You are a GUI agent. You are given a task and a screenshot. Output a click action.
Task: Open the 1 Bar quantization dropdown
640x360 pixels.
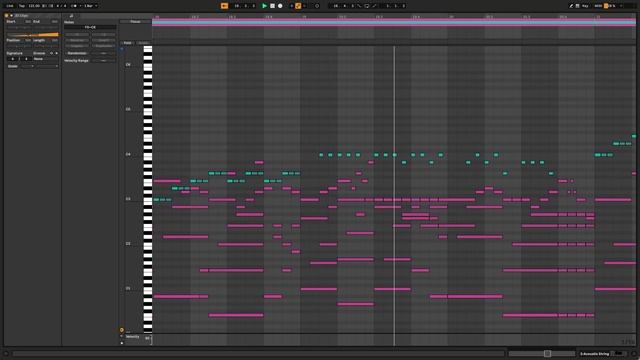pos(91,6)
